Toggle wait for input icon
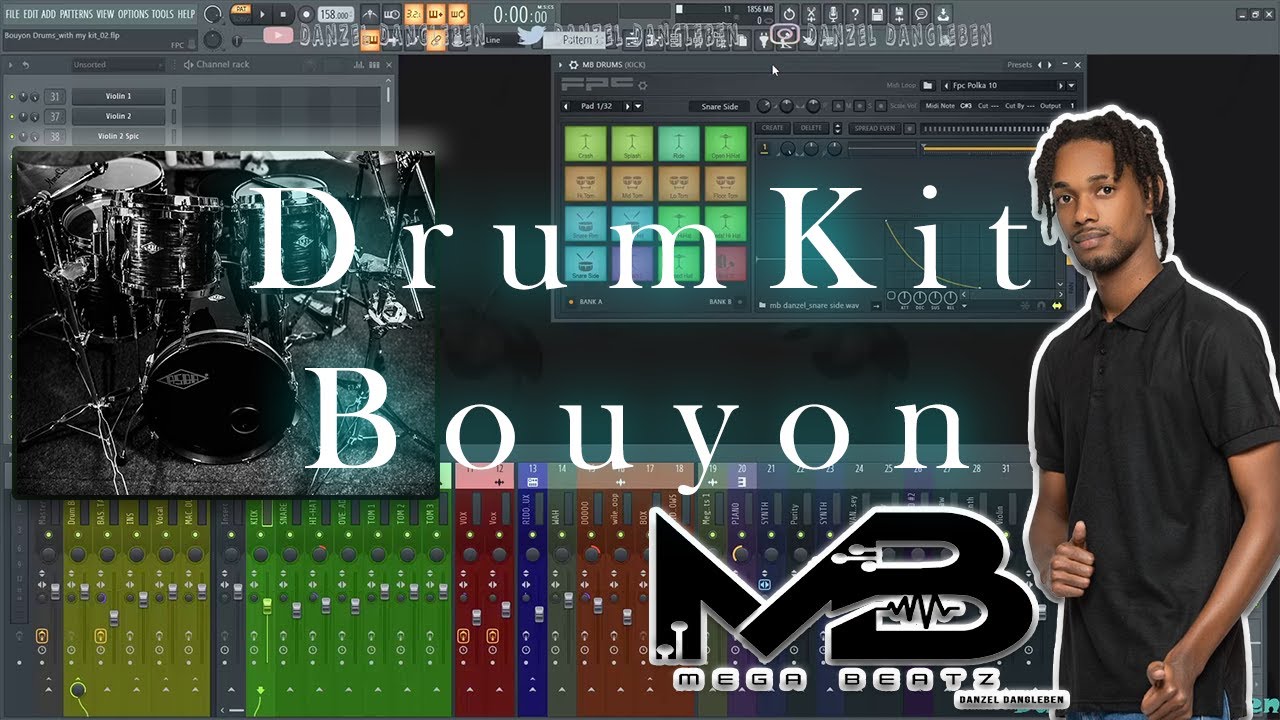Viewport: 1280px width, 720px height. point(392,14)
